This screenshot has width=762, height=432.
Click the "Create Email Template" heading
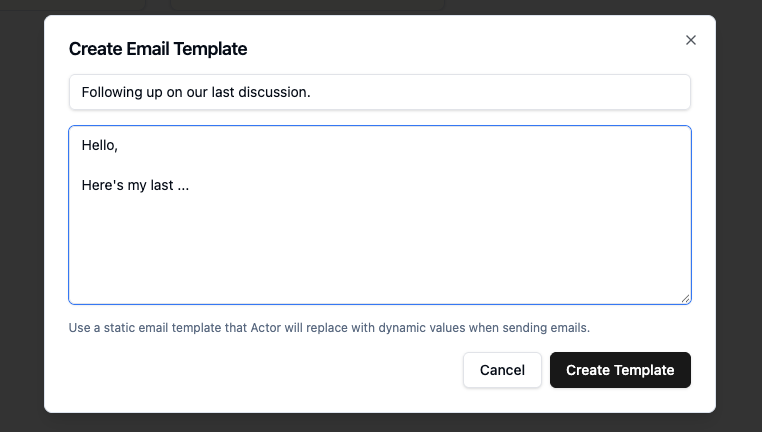(x=157, y=49)
